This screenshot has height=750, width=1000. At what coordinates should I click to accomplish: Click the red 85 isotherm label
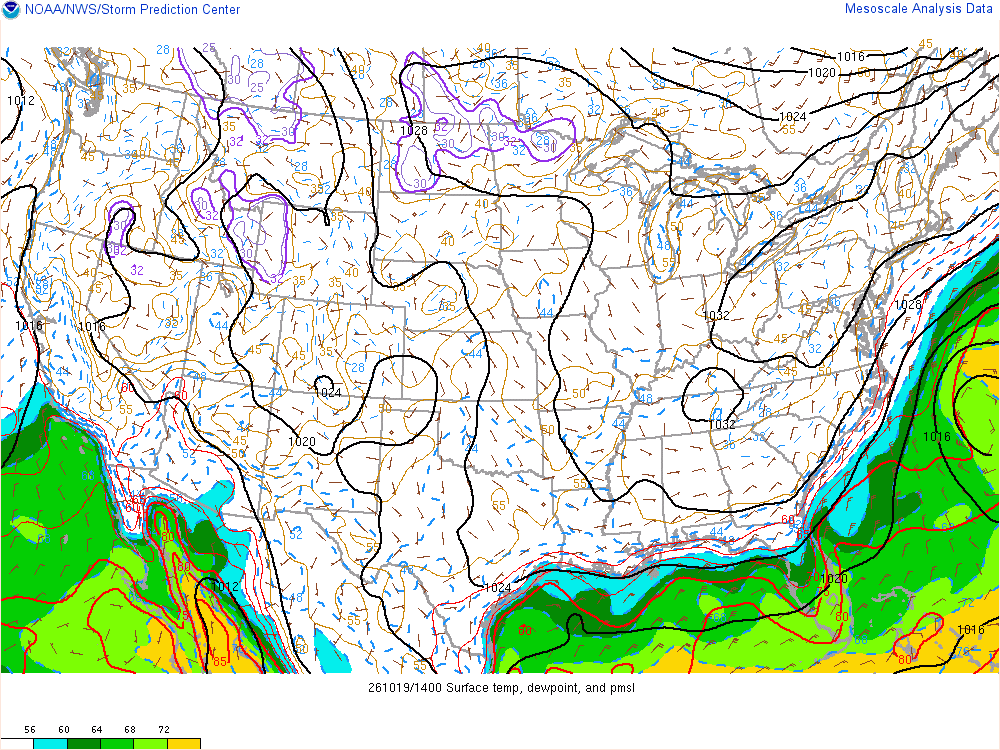(219, 661)
